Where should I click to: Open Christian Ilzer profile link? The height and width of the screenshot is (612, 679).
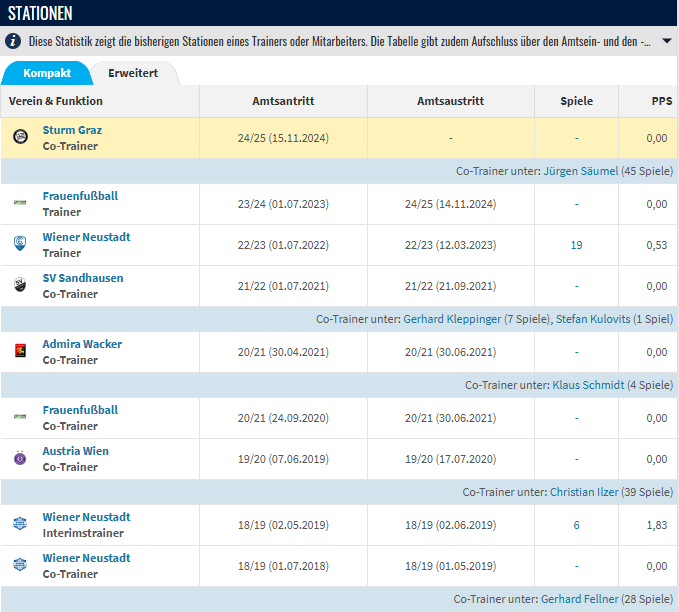(x=587, y=492)
